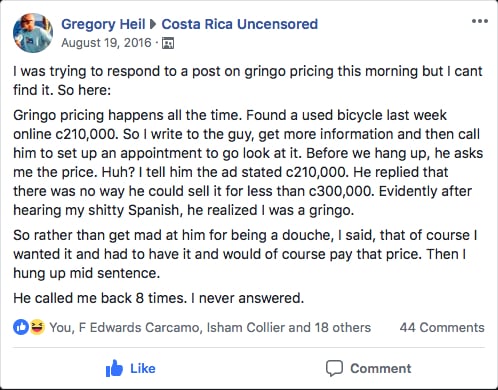Screen dimensions: 498x390
Task: Open the 44 Comments thread
Action: tap(442, 327)
